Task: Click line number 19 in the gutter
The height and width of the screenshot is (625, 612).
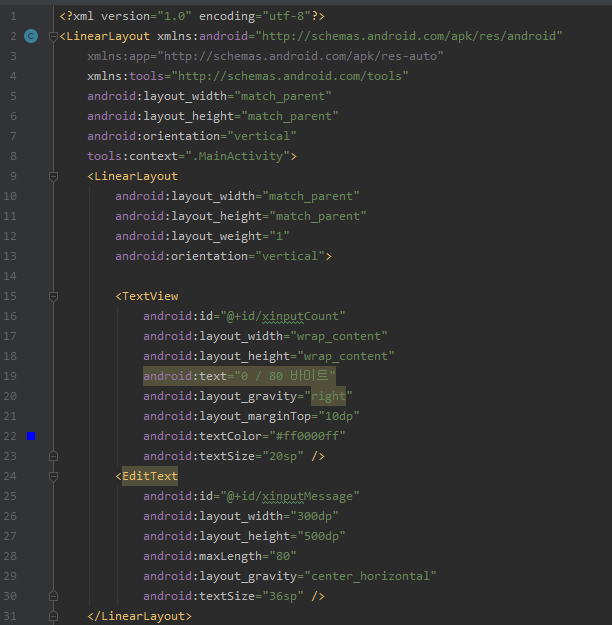Action: [x=10, y=376]
